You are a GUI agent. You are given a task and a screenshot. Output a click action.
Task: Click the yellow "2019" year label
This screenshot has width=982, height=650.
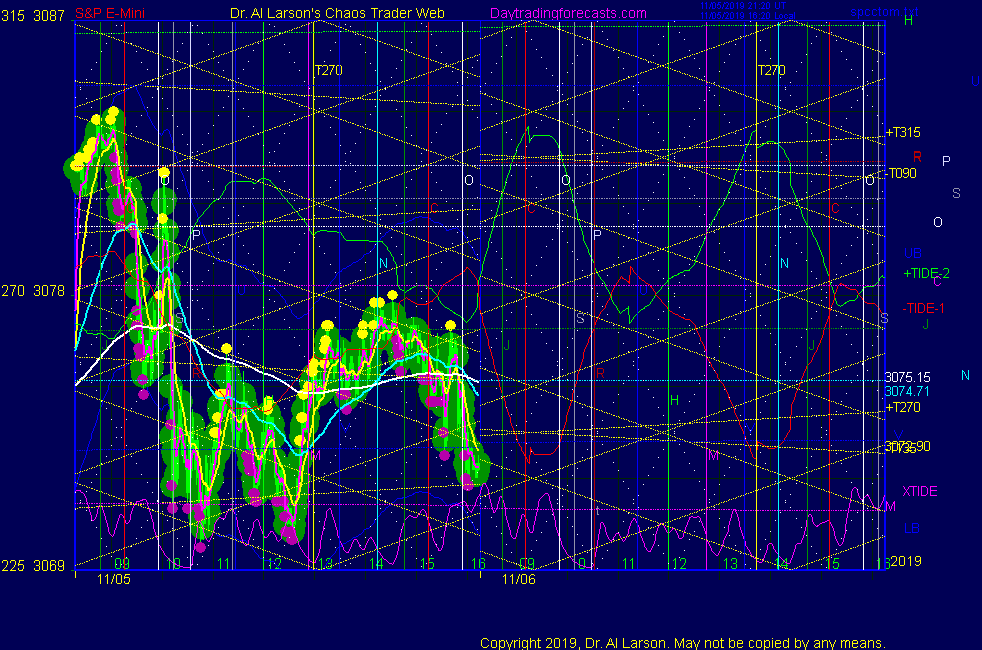click(x=906, y=561)
